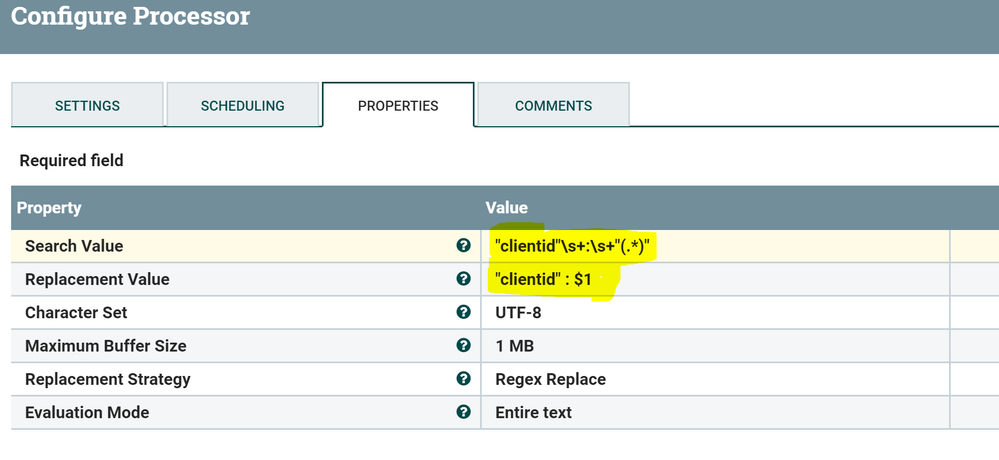Click the Value column header

506,208
